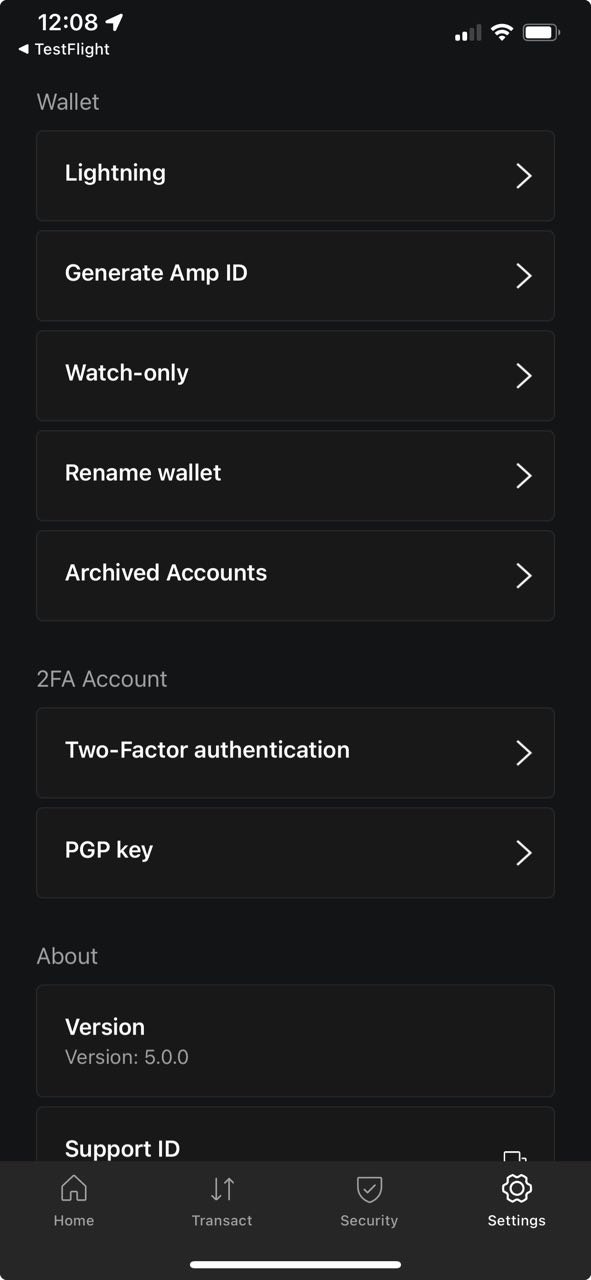Tap the Version 5.0.0 row

(295, 1041)
